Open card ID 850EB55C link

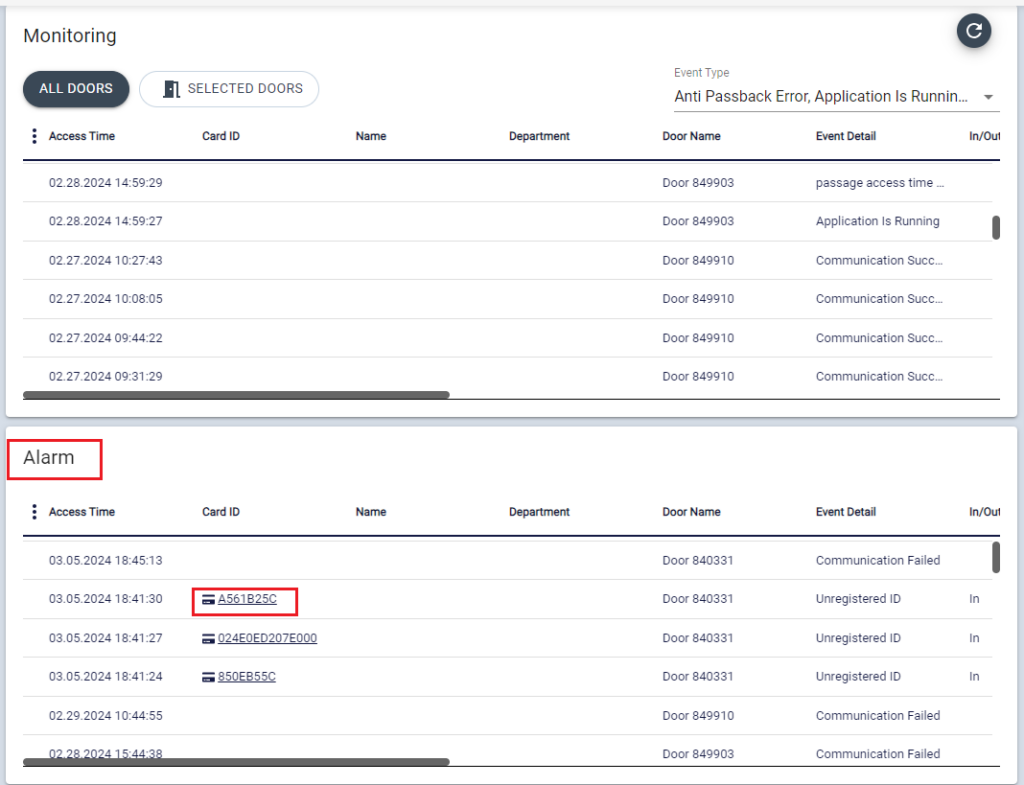[247, 677]
